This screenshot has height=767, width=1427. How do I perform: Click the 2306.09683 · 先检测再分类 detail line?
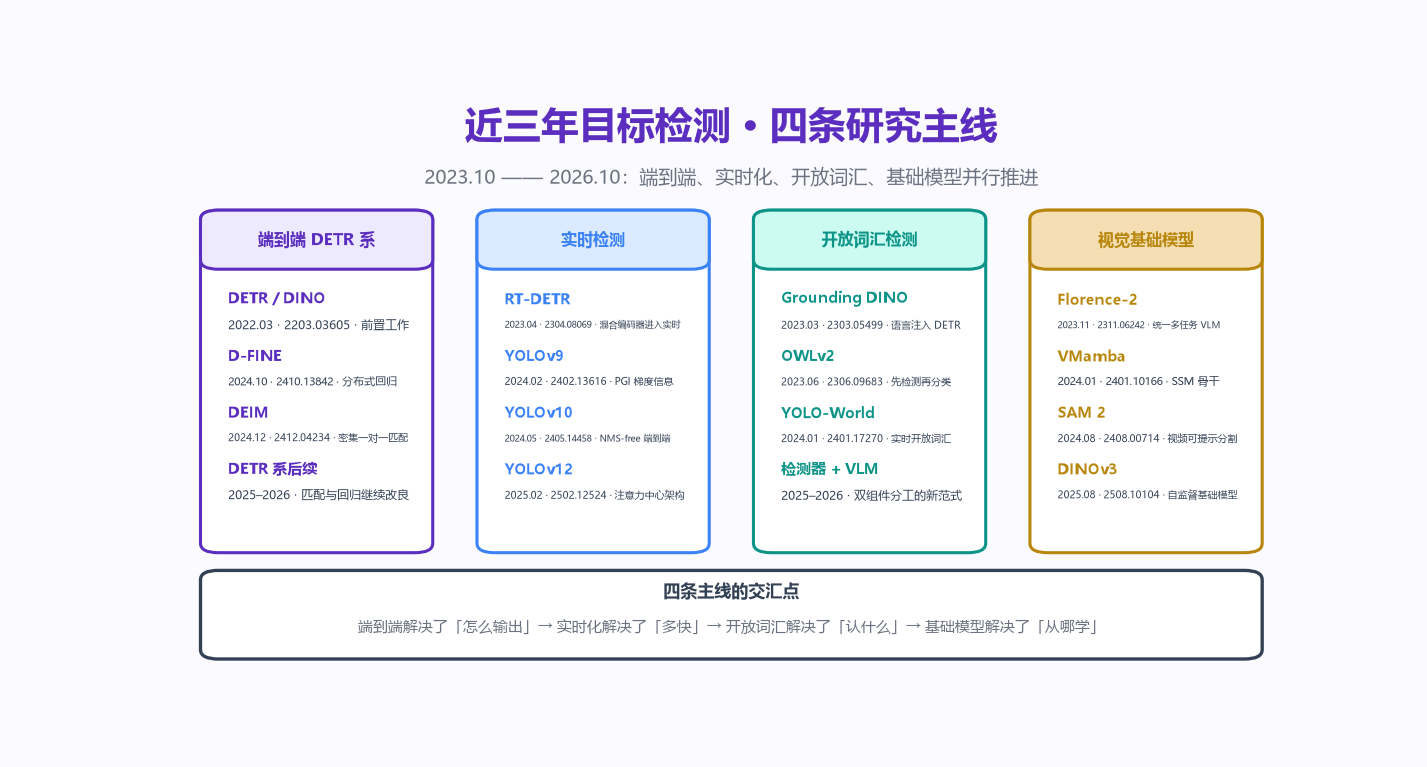pos(866,381)
